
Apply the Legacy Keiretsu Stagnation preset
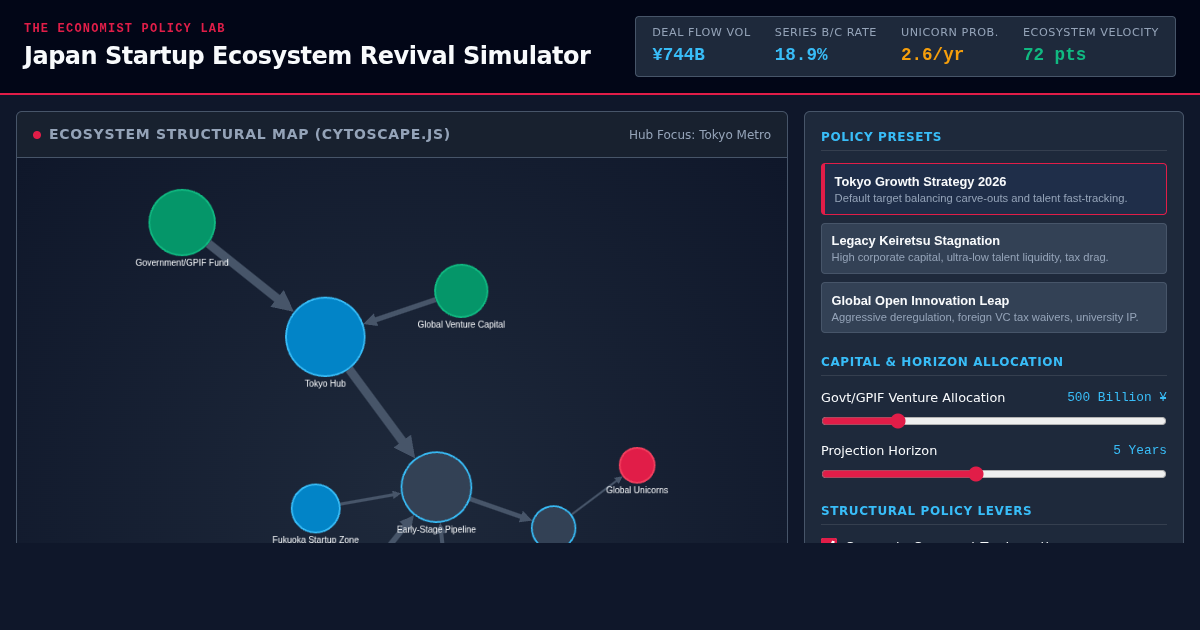[x=994, y=248]
